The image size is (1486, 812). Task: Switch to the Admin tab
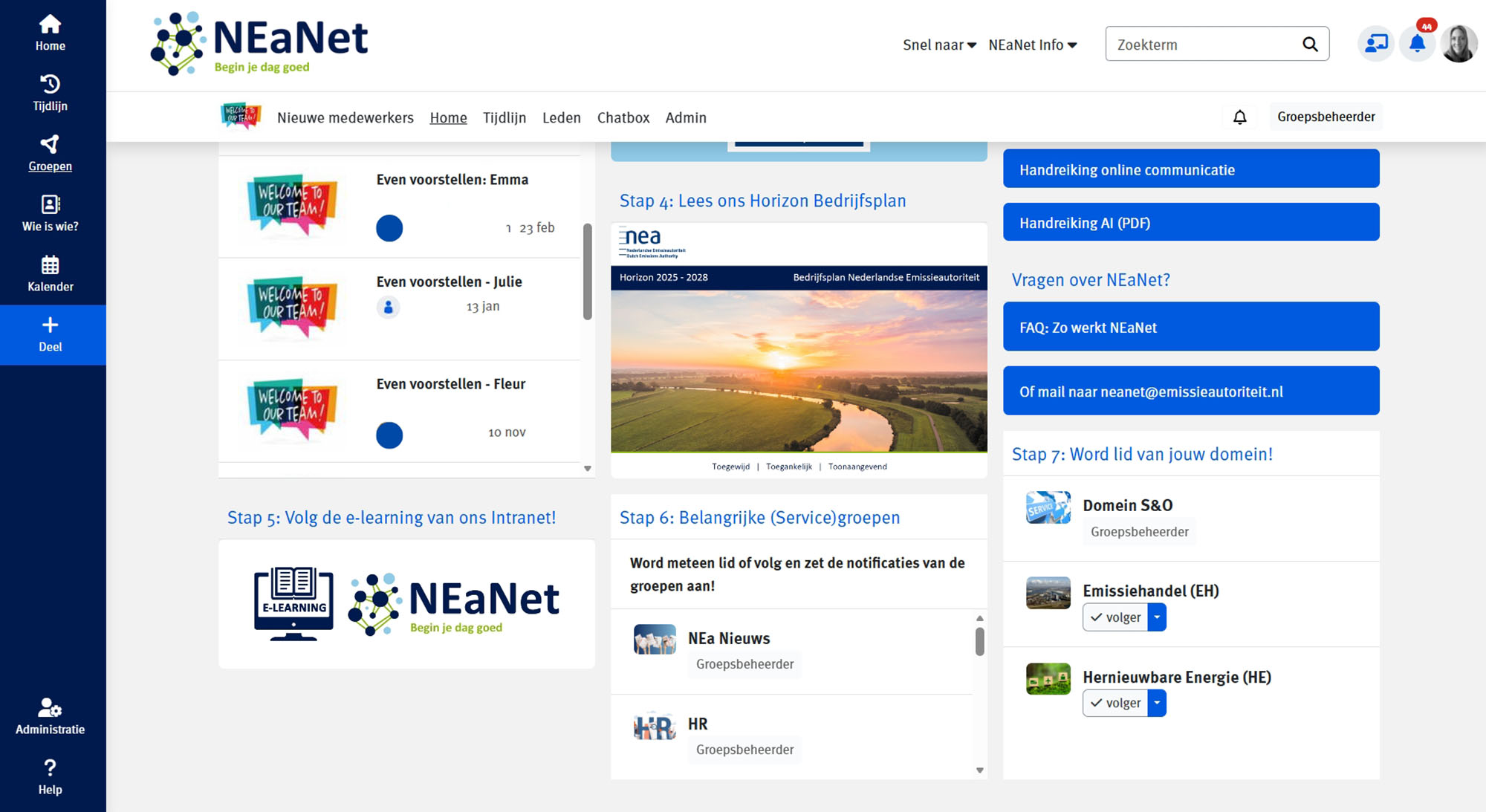click(x=686, y=117)
